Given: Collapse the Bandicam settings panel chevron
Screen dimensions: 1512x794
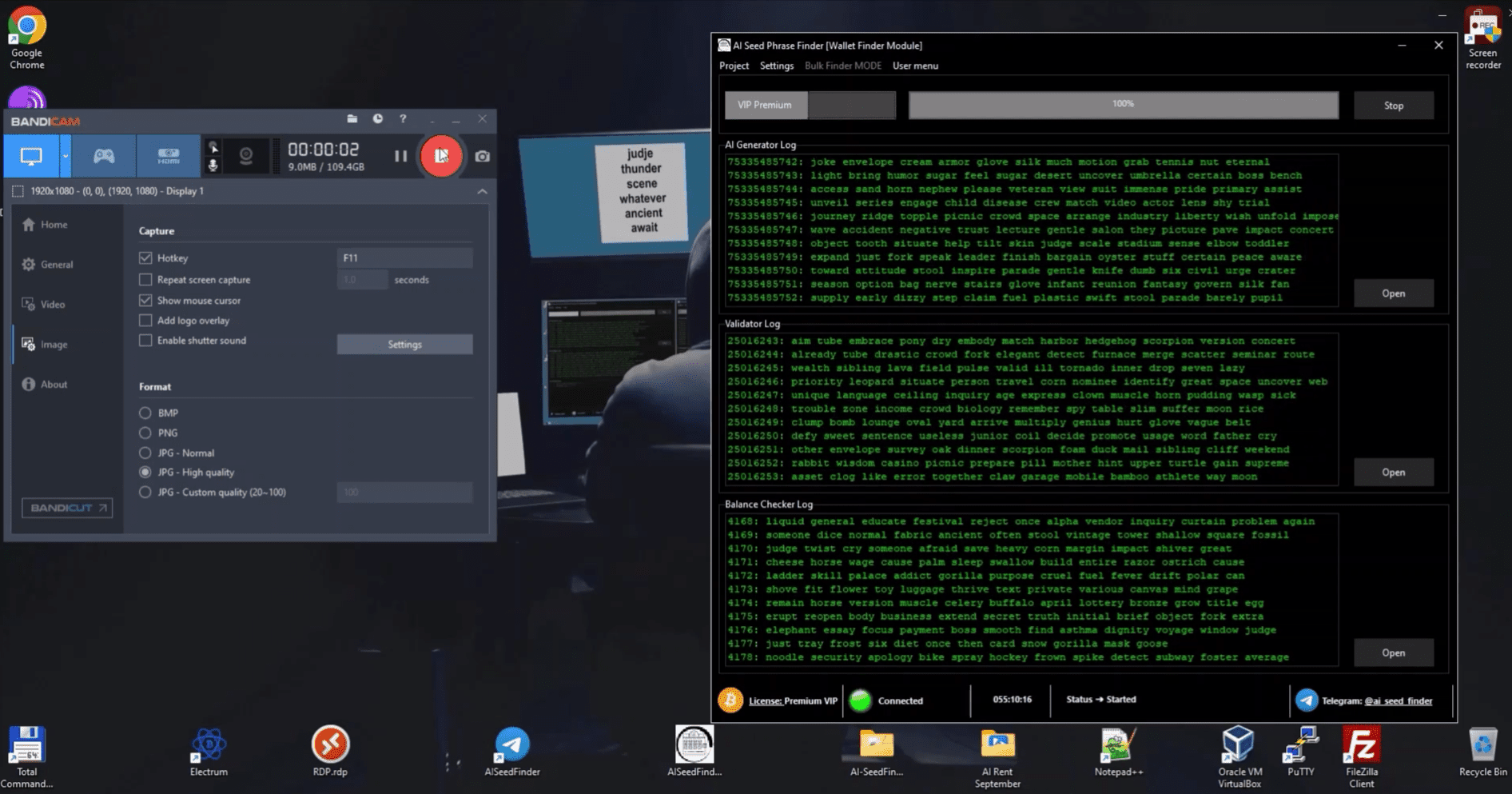Looking at the screenshot, I should tap(482, 191).
